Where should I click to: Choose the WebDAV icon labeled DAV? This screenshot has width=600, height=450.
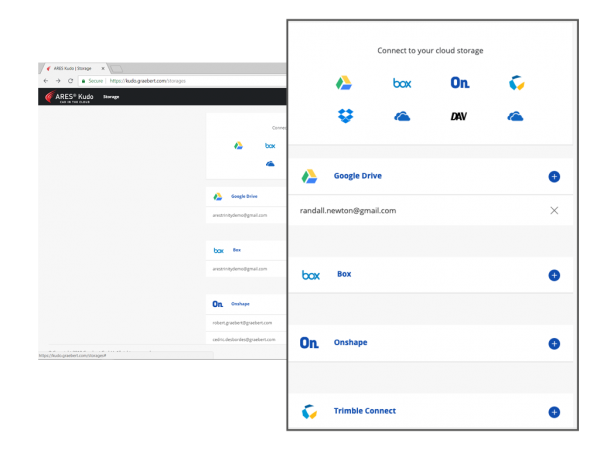coord(460,117)
